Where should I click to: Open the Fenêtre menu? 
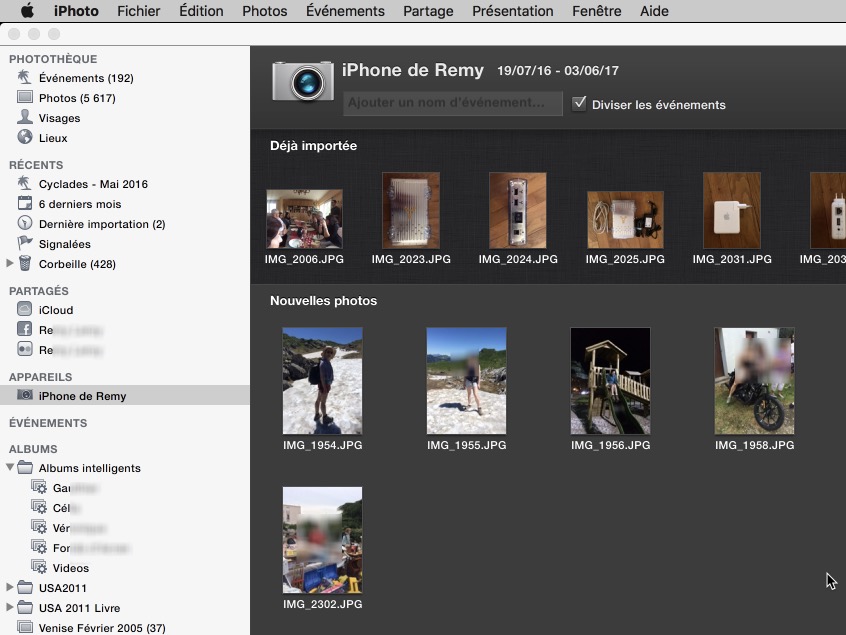point(597,11)
